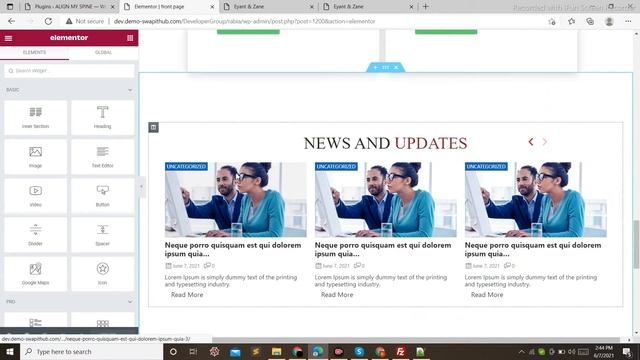Open first post title Neque porro
Screen dimensions: 640x360
[x=233, y=249]
